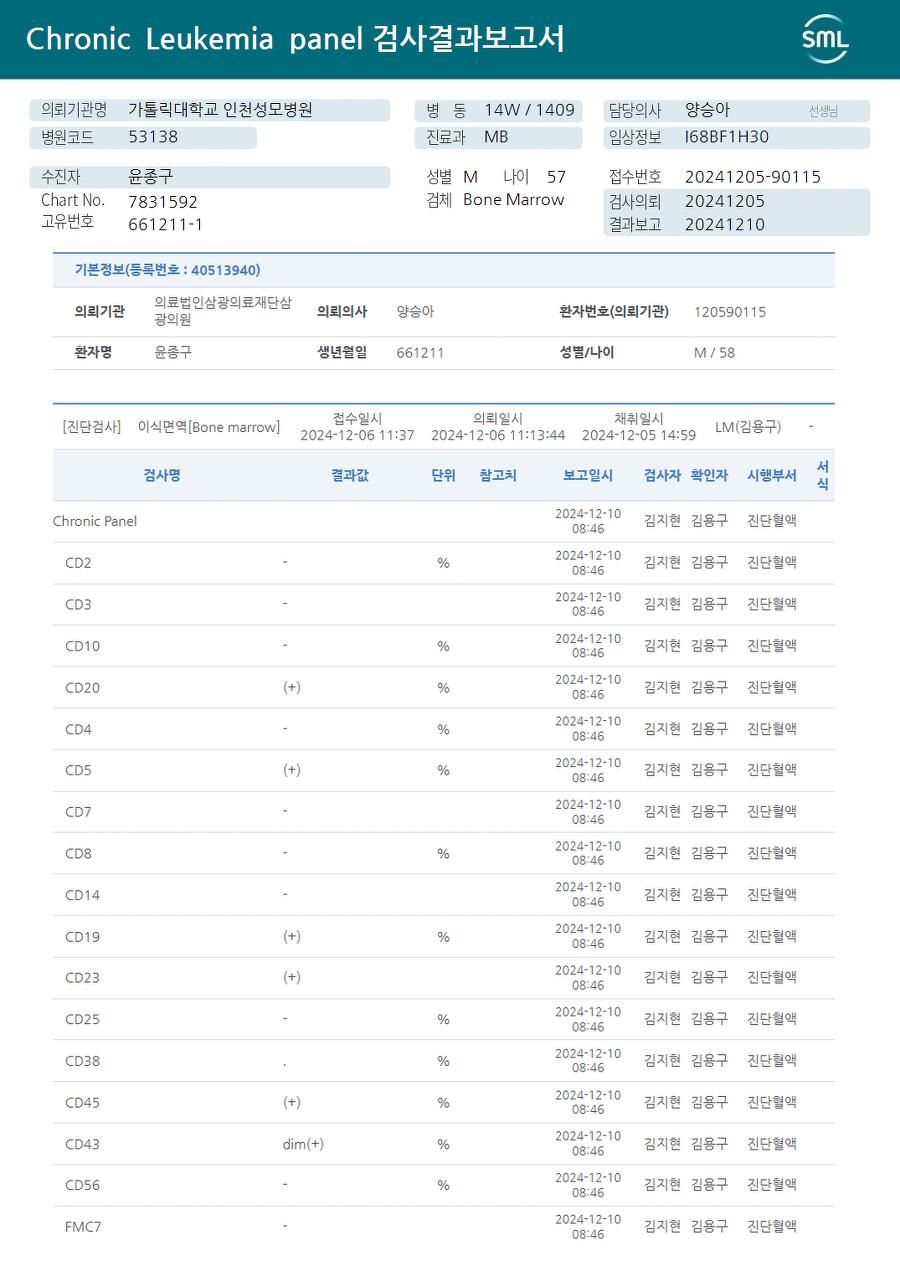Select Chart No. value '7831592'

[x=163, y=202]
